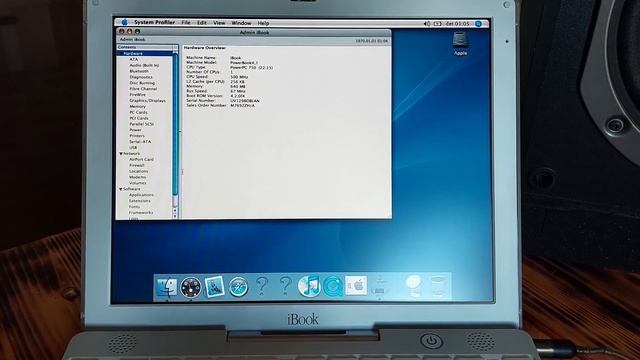Image resolution: width=640 pixels, height=360 pixels.
Task: Click the Memory 640 MB value
Action: [238, 86]
